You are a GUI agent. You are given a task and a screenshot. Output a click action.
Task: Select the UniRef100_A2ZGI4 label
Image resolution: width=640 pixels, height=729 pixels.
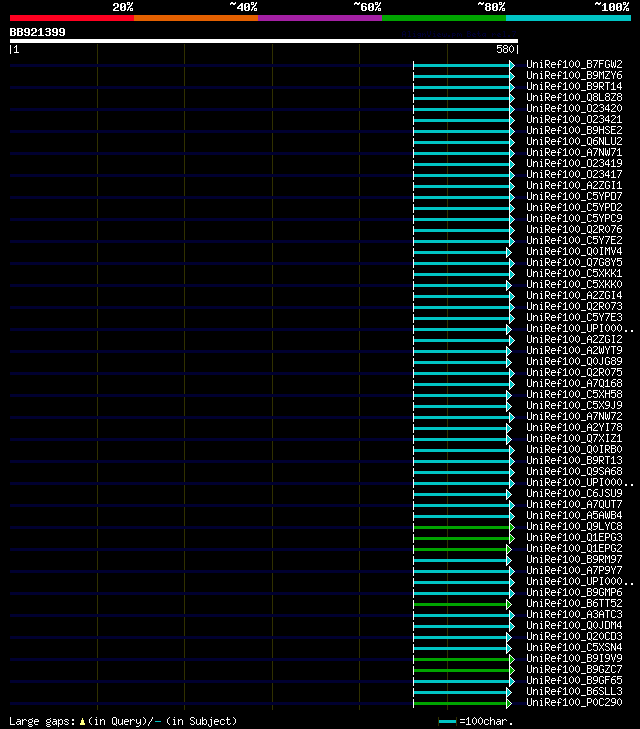[x=574, y=295]
